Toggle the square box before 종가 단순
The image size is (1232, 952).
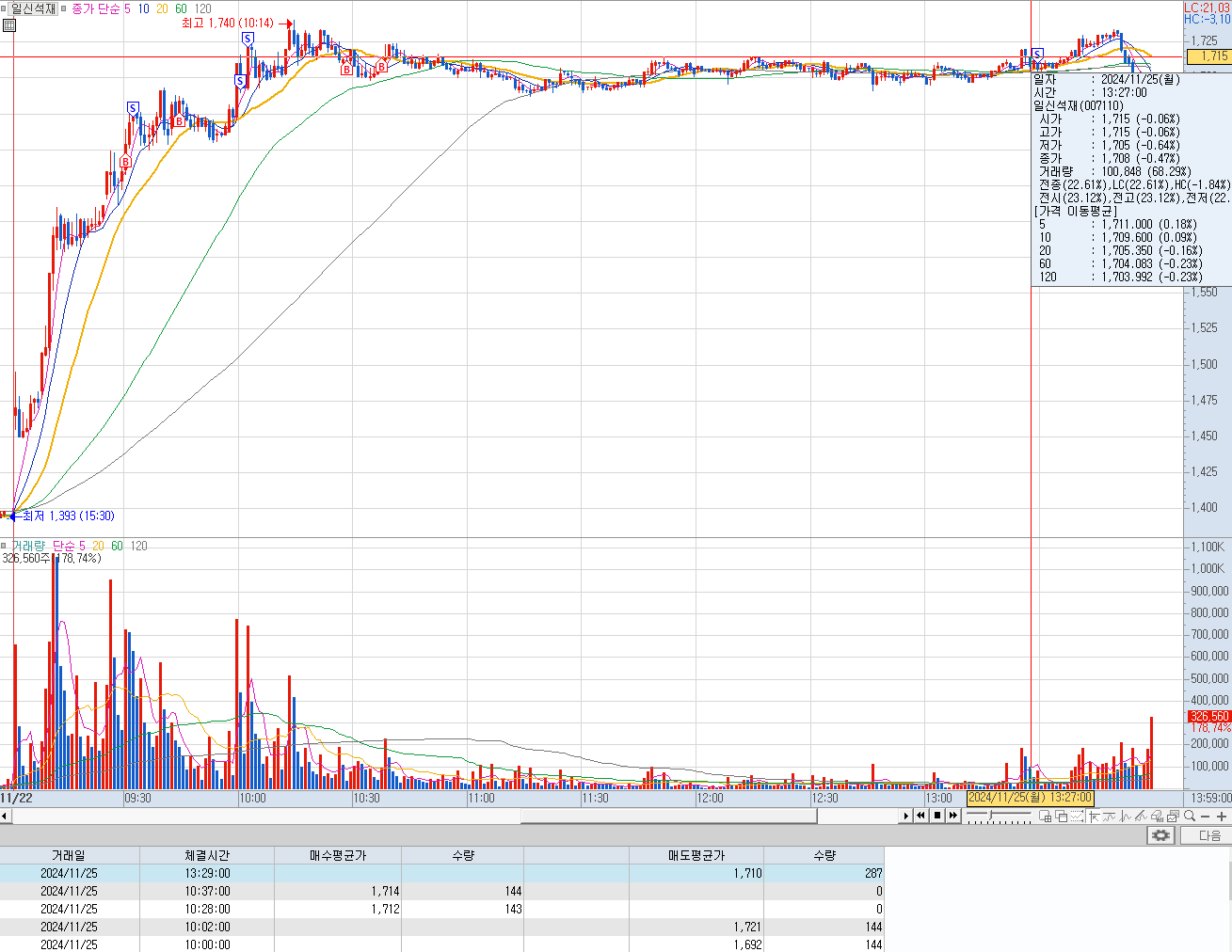tap(64, 8)
